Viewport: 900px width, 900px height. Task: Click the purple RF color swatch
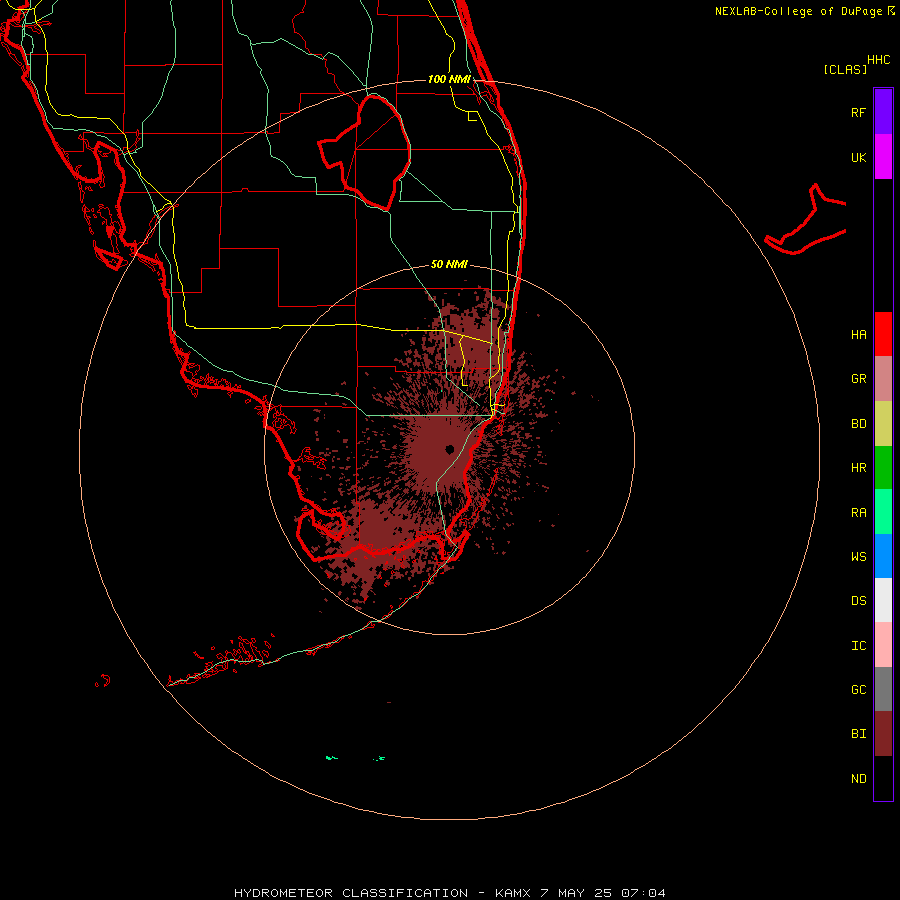tap(883, 112)
